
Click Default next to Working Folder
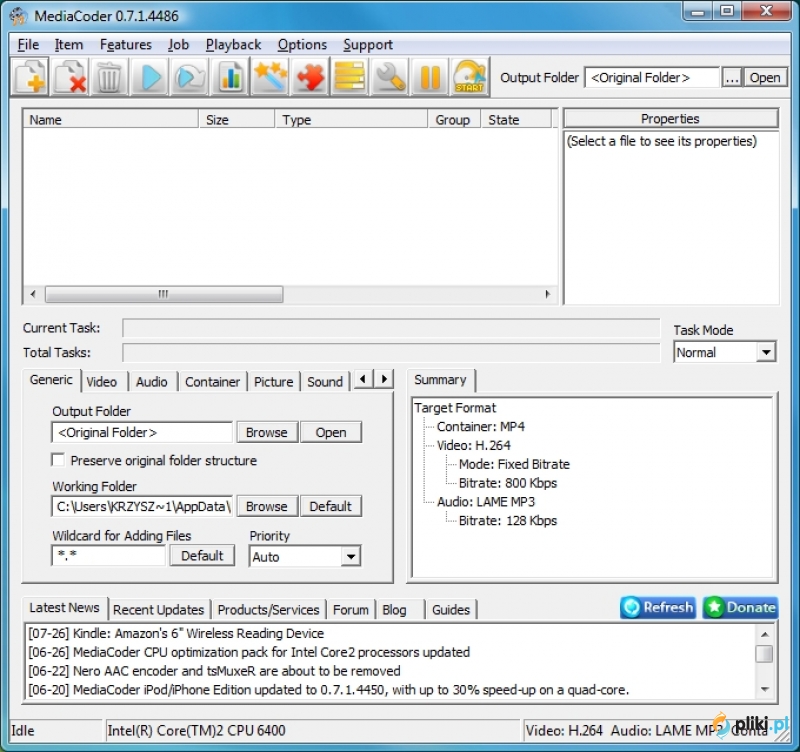click(331, 506)
